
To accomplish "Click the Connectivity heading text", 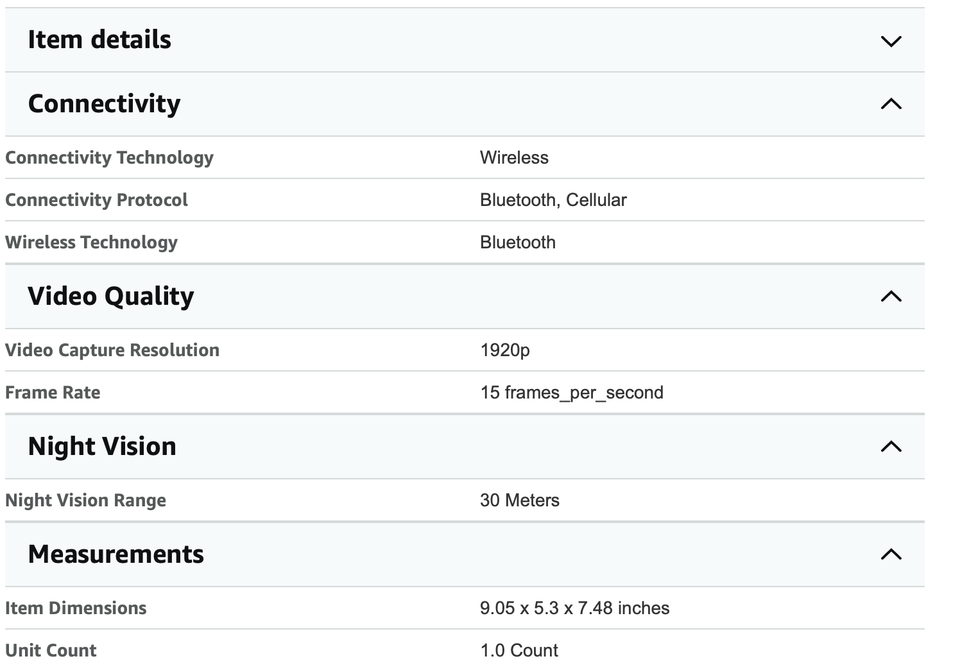I will pos(104,104).
